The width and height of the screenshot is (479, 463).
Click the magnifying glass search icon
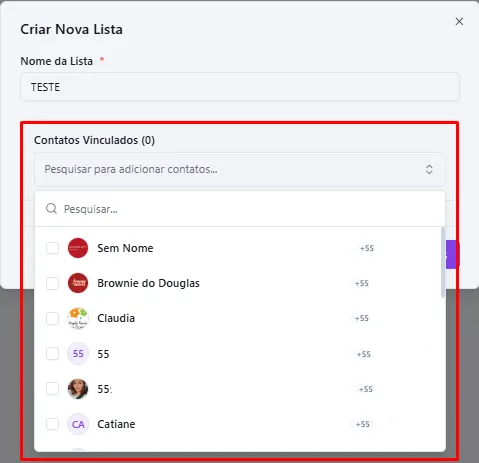[x=51, y=209]
